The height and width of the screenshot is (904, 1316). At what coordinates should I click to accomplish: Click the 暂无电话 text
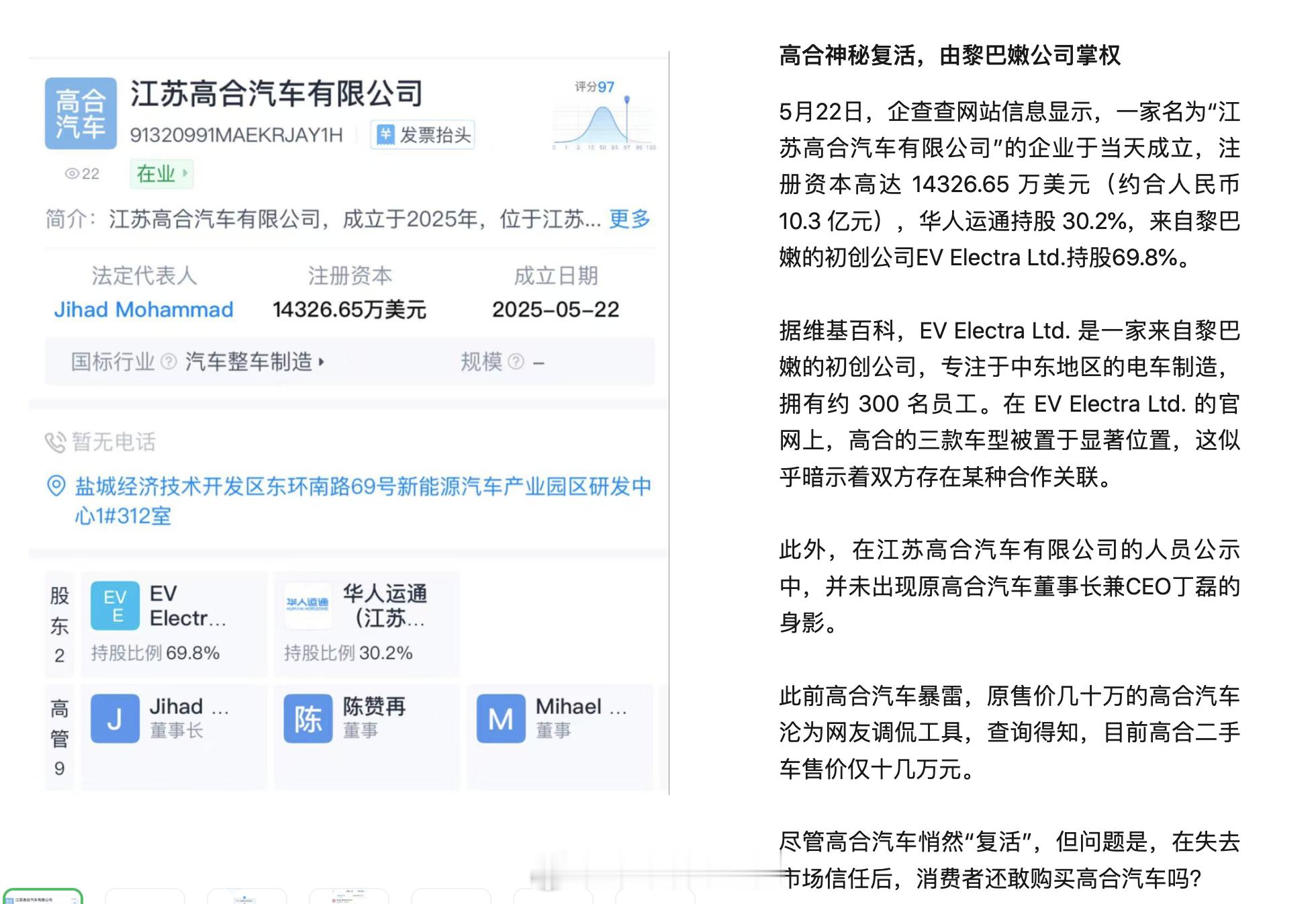[x=113, y=442]
